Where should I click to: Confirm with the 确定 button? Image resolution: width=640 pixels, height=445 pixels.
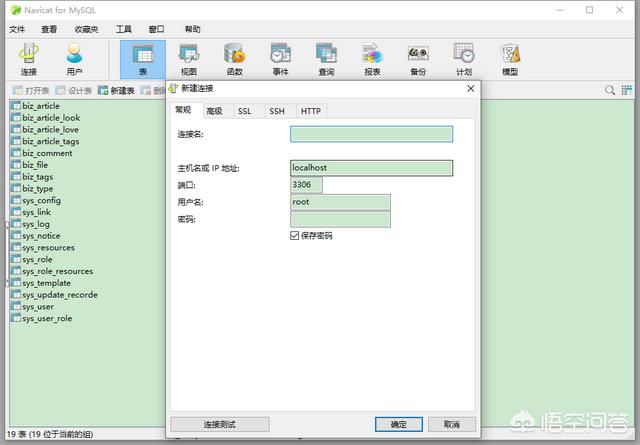[399, 424]
